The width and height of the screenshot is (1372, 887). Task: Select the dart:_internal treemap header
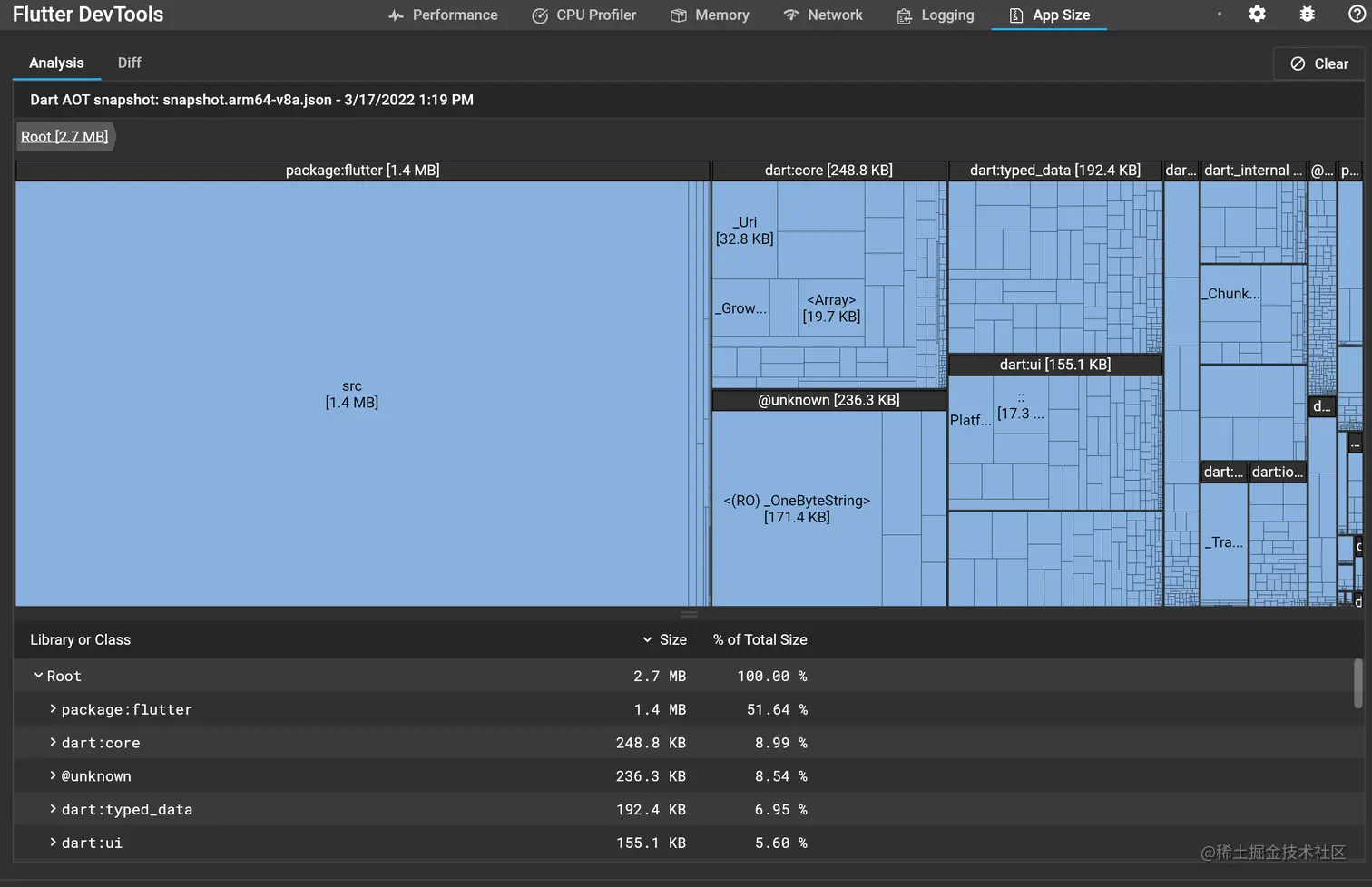1253,171
